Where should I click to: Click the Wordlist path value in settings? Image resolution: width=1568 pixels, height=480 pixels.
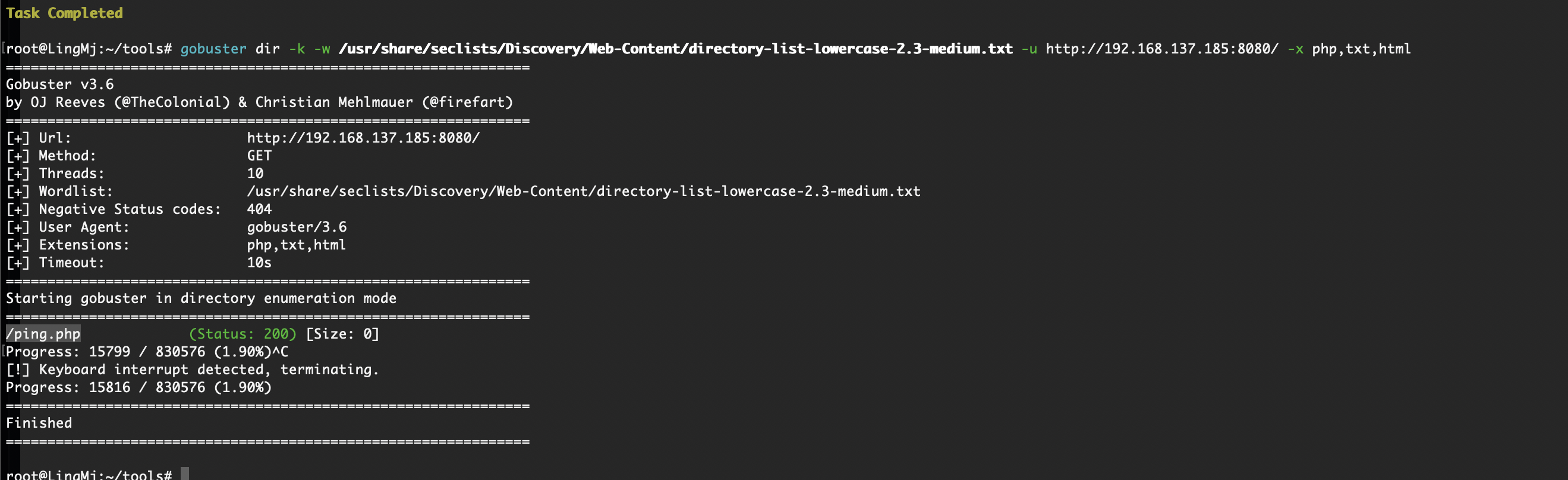584,192
